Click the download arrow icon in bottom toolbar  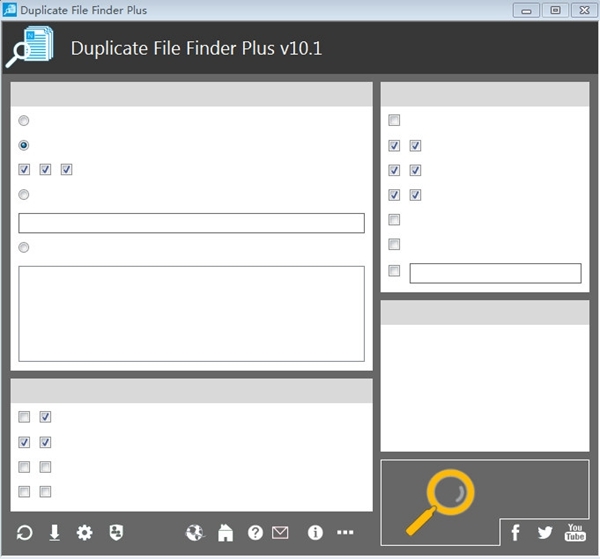(55, 533)
